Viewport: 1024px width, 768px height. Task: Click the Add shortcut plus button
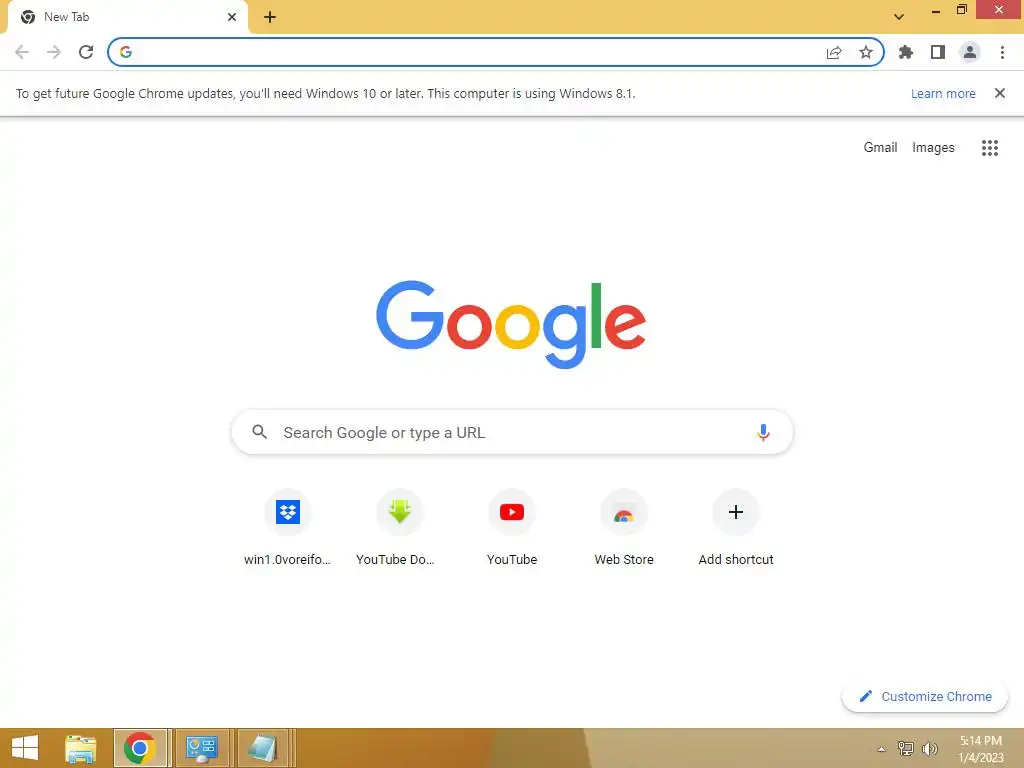tap(736, 512)
